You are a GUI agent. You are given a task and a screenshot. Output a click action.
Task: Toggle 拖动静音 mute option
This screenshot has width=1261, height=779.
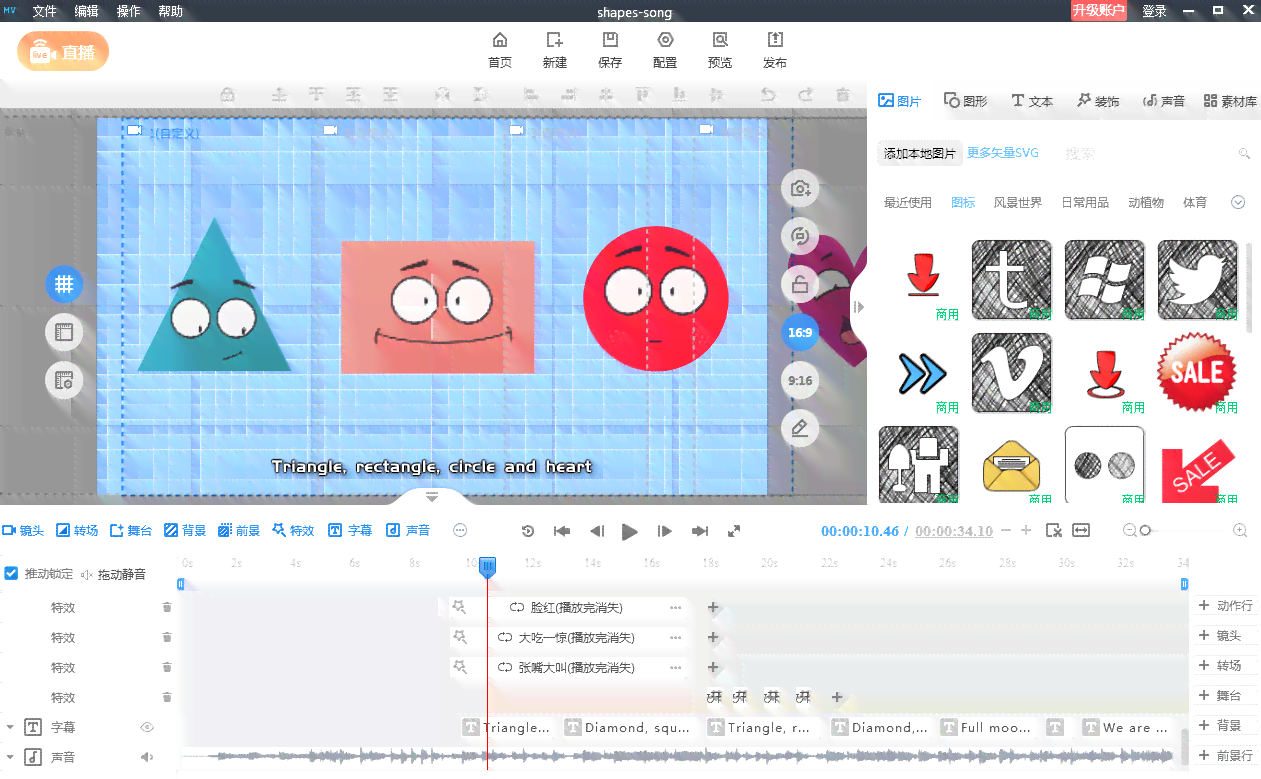113,574
